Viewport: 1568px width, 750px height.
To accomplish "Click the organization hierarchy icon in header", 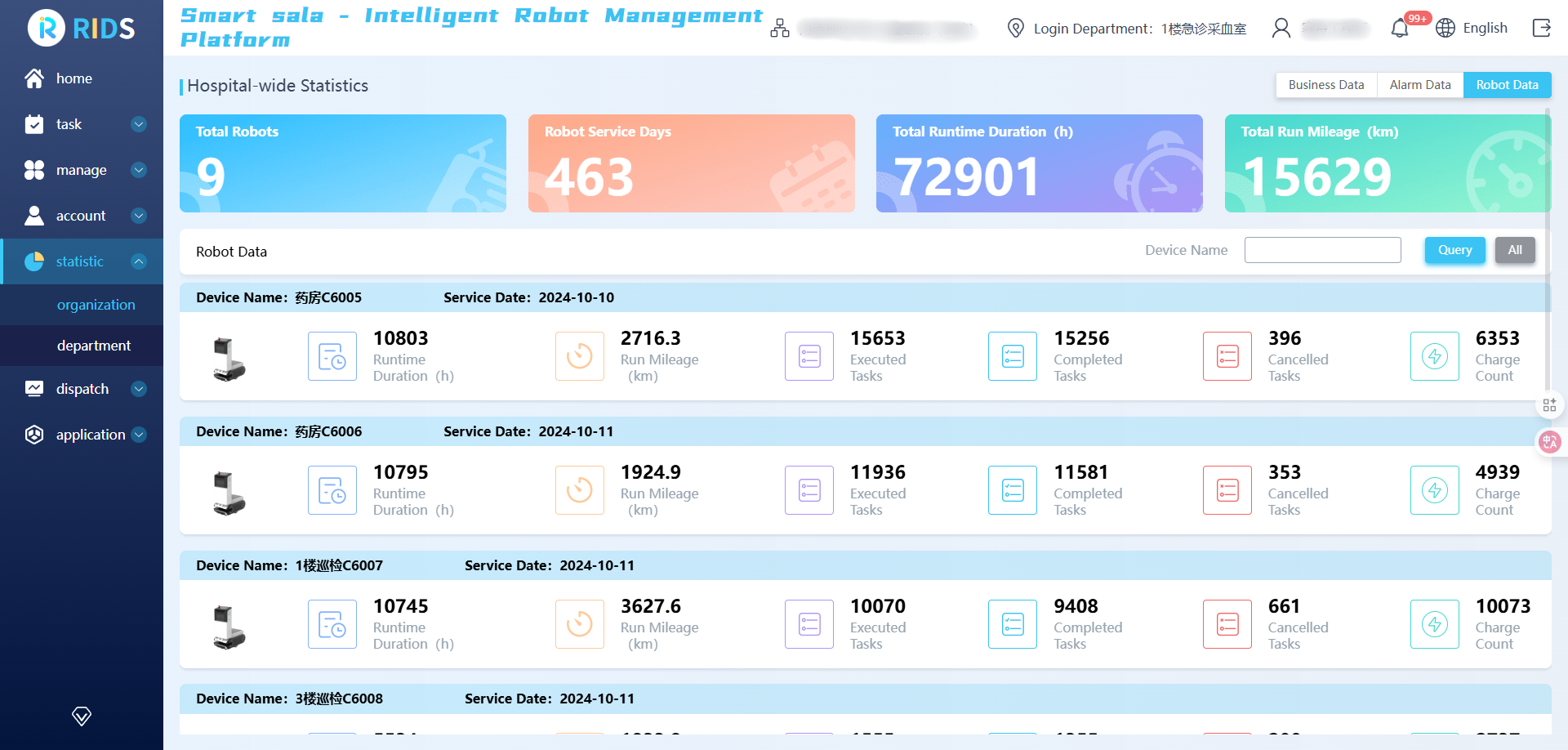I will (x=780, y=29).
